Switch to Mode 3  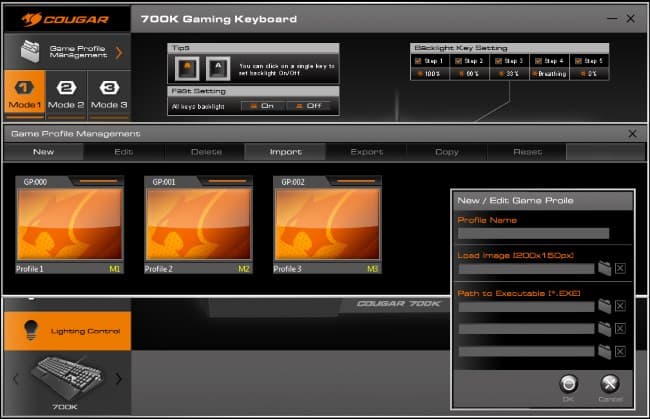(x=109, y=94)
